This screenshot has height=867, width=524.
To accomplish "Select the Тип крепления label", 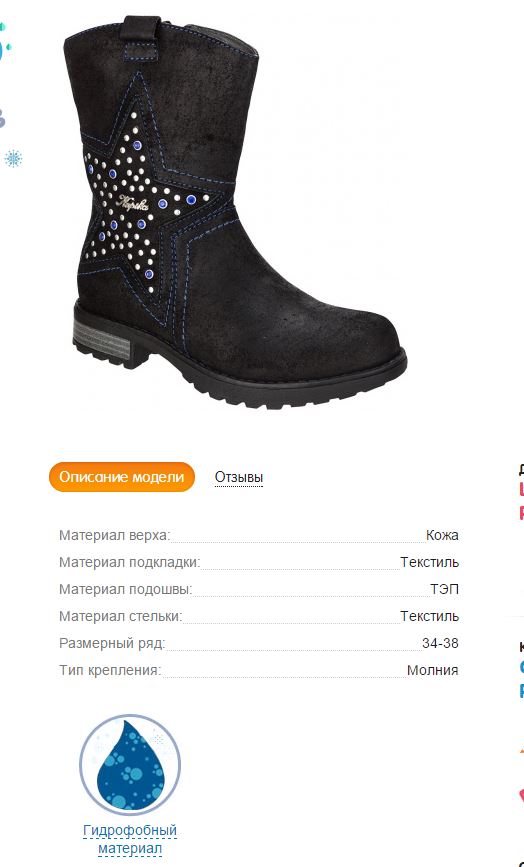I will point(110,670).
